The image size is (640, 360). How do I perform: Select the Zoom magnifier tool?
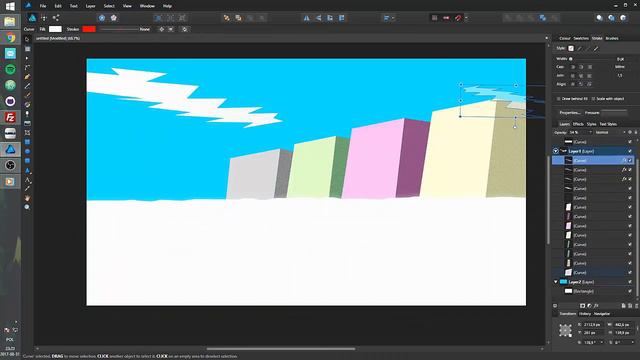pyautogui.click(x=27, y=207)
